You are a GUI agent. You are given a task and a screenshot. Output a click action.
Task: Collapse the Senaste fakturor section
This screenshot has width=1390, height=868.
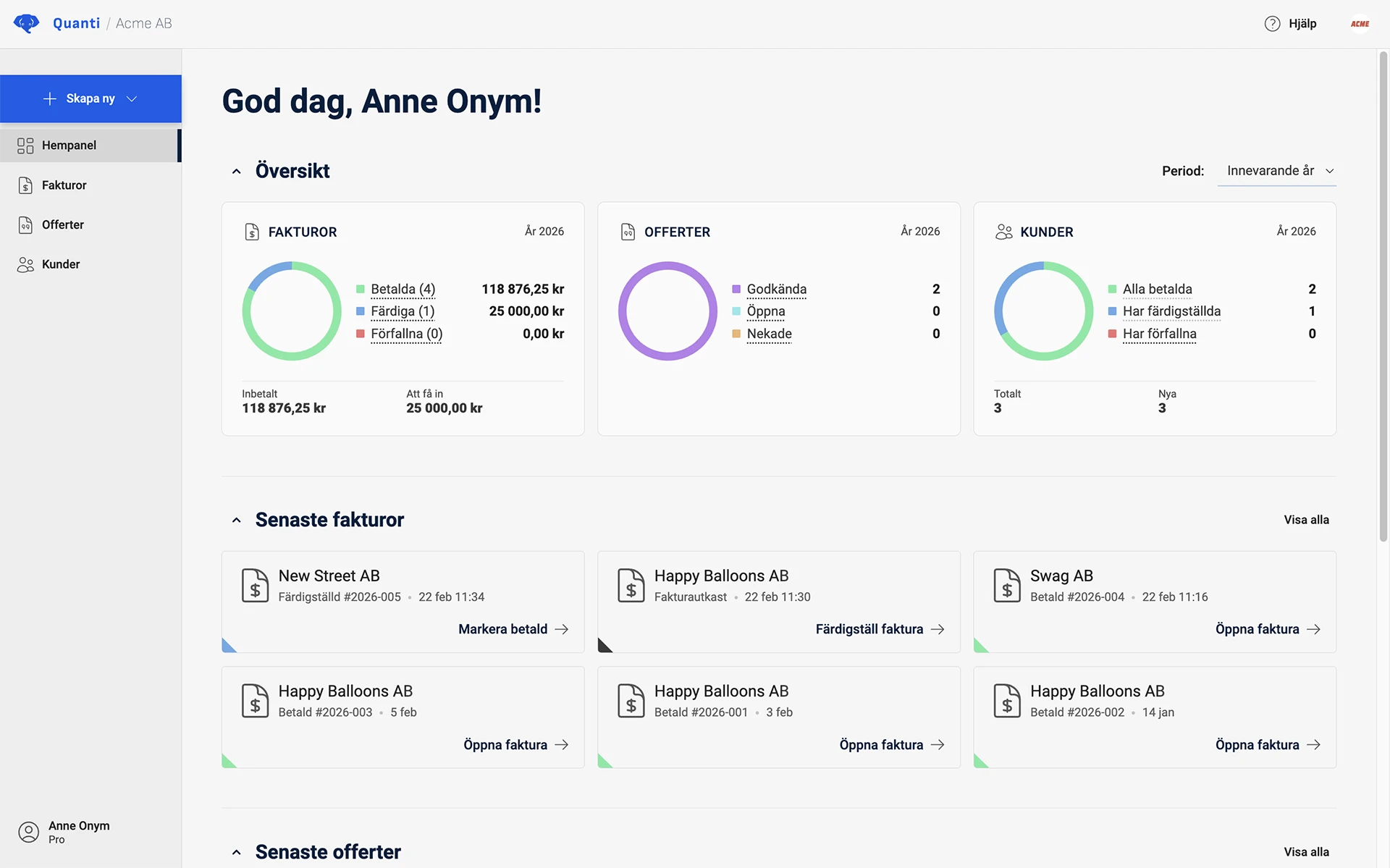tap(236, 520)
